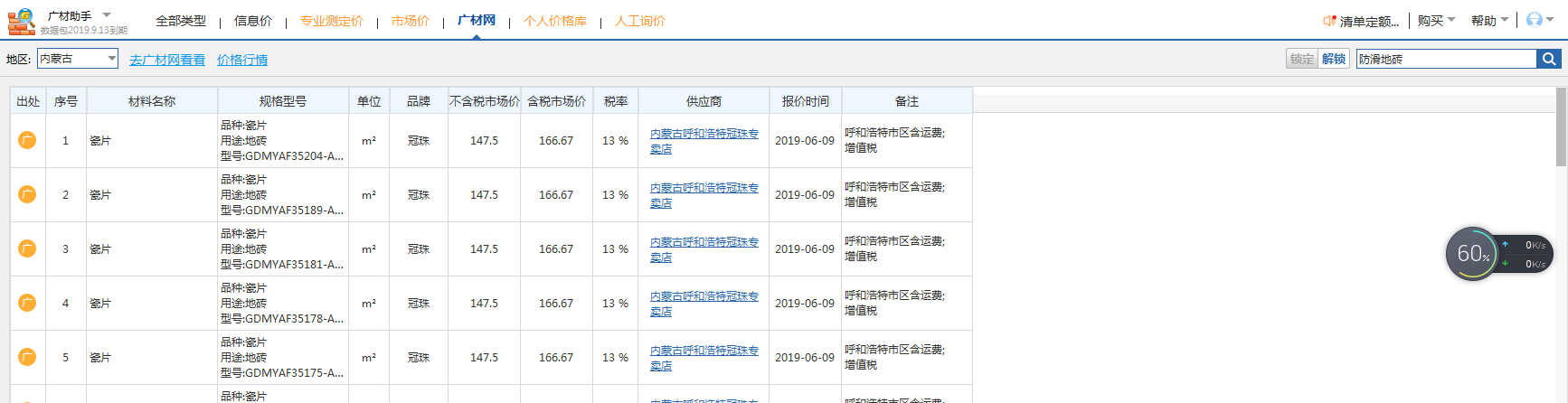Open the 价格行情 link
The image size is (1568, 403).
point(242,60)
